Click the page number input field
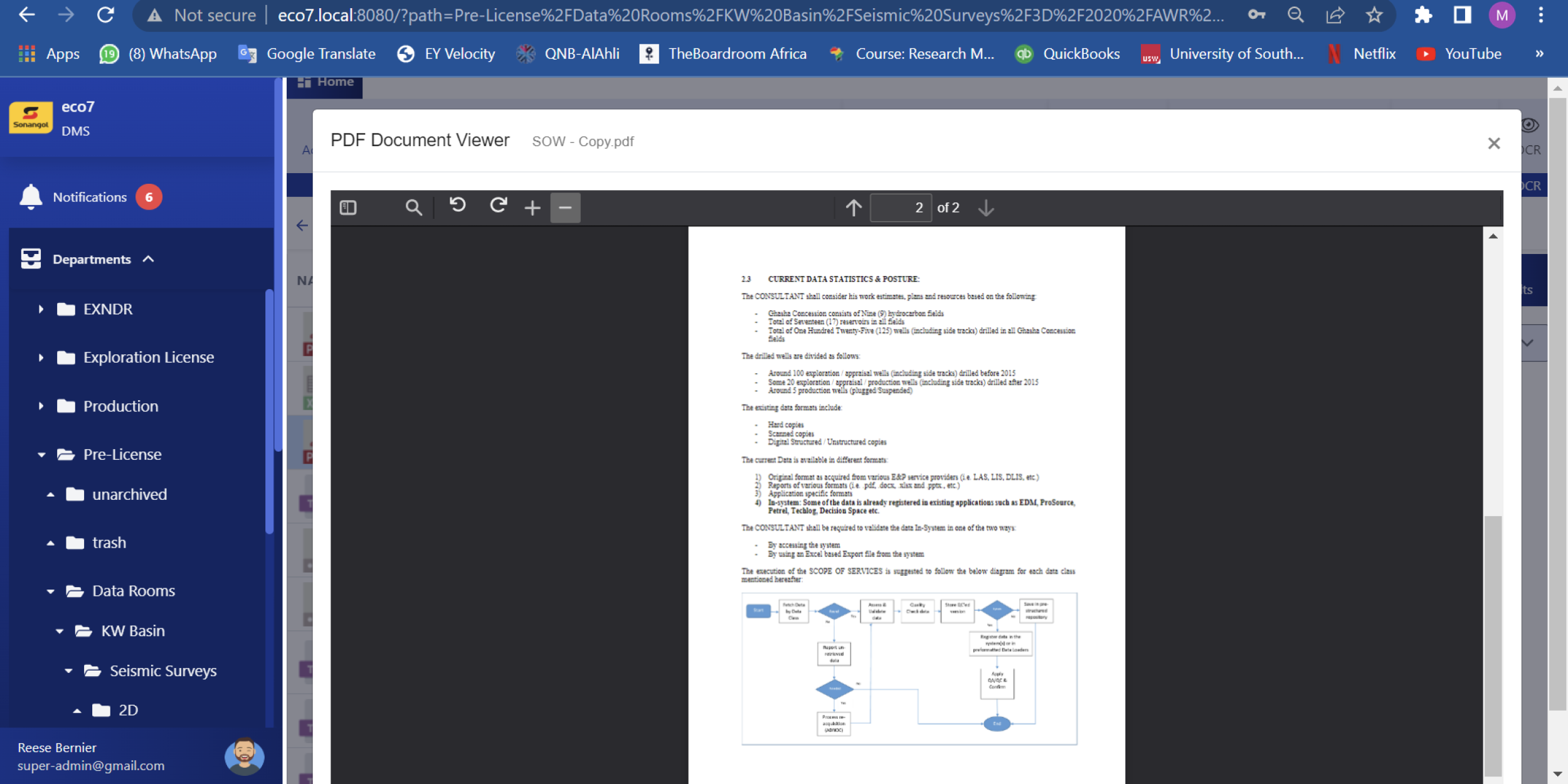This screenshot has width=1568, height=784. point(901,208)
